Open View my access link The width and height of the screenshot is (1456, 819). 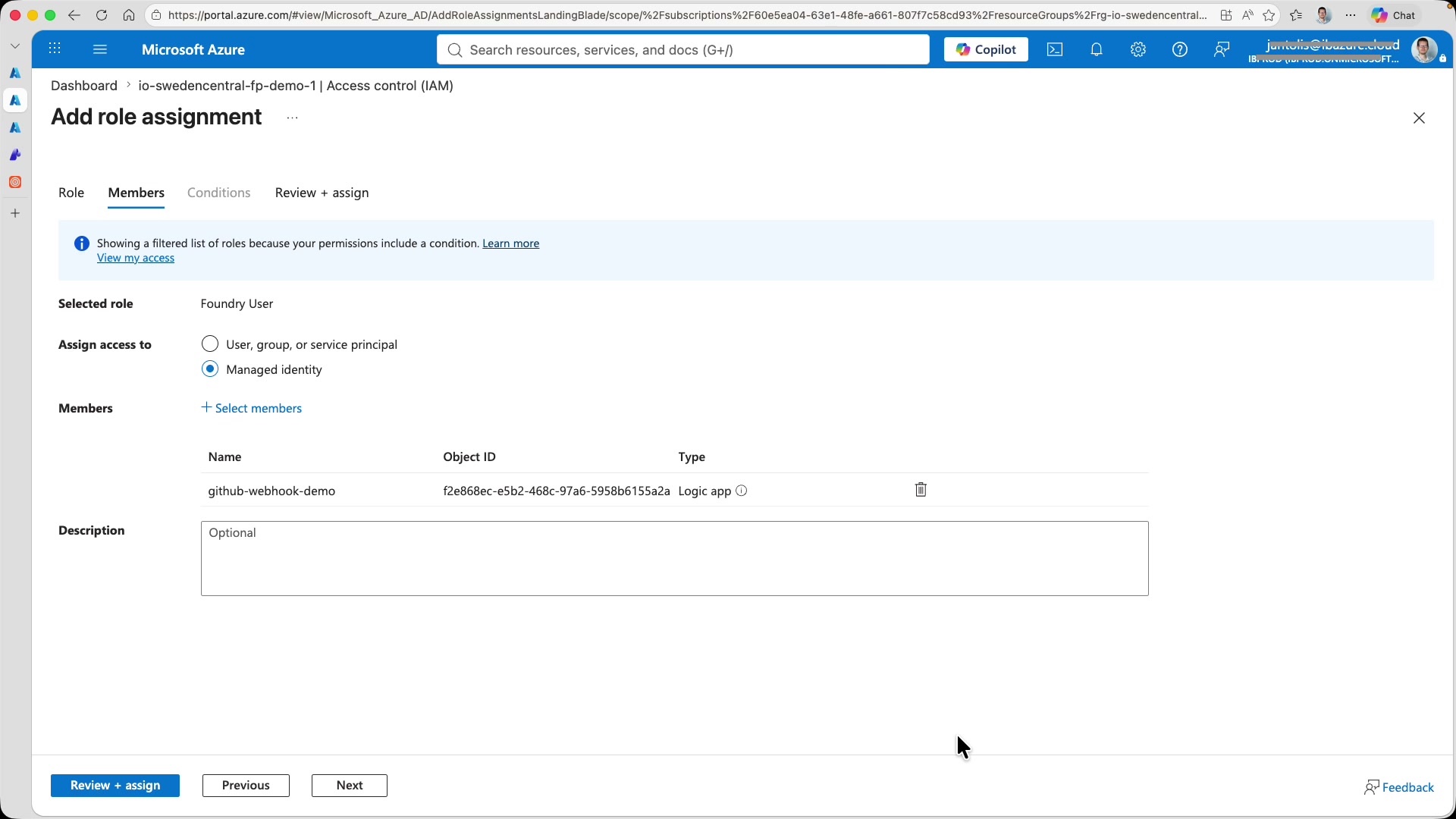136,258
